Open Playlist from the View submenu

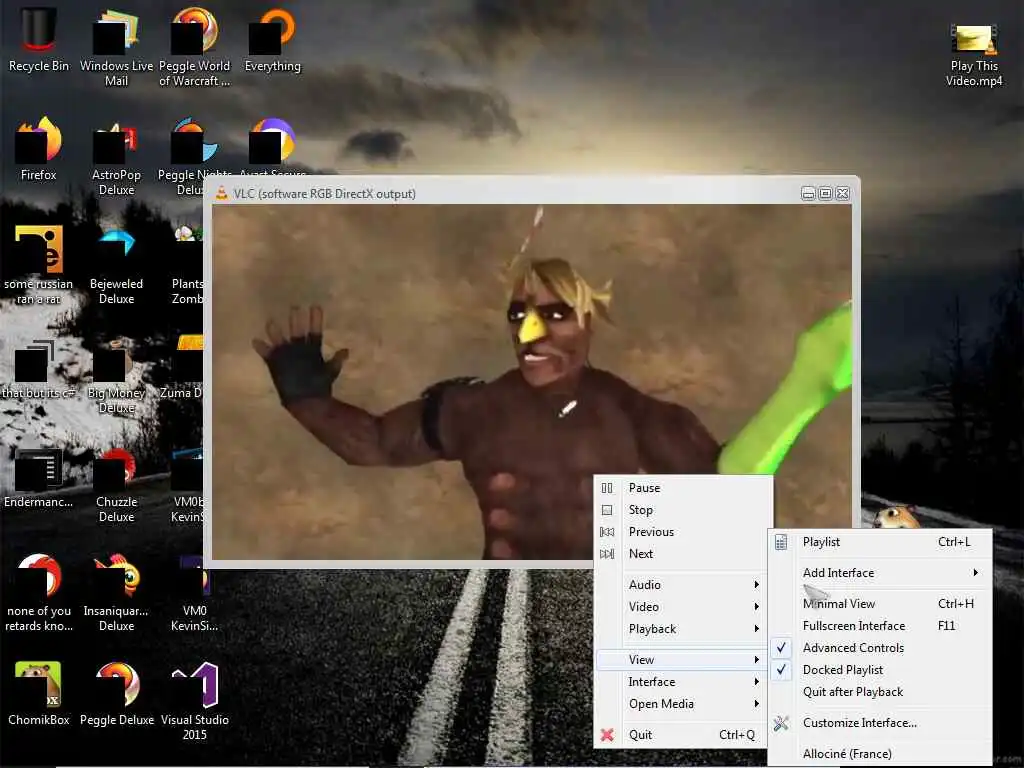[881, 542]
